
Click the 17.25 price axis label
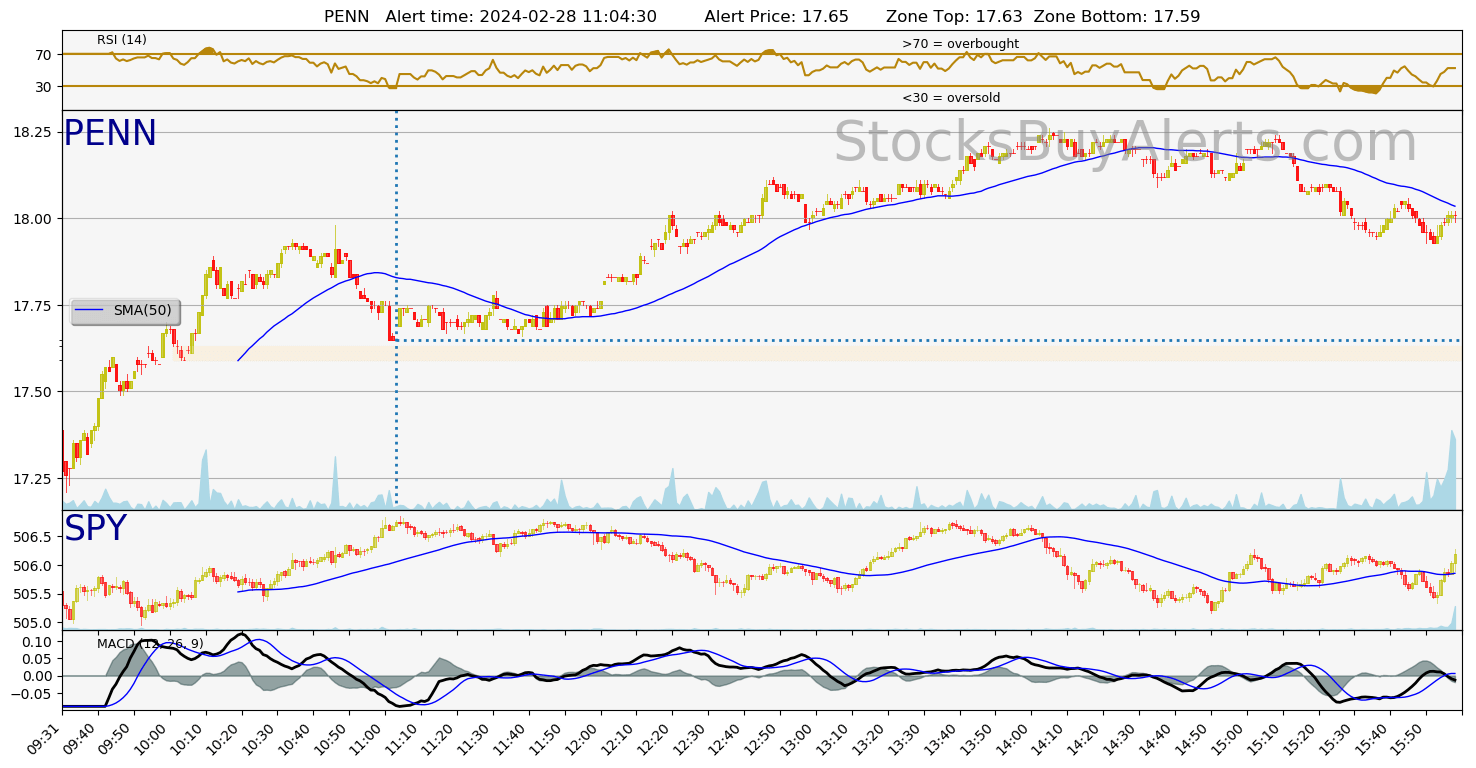(34, 479)
